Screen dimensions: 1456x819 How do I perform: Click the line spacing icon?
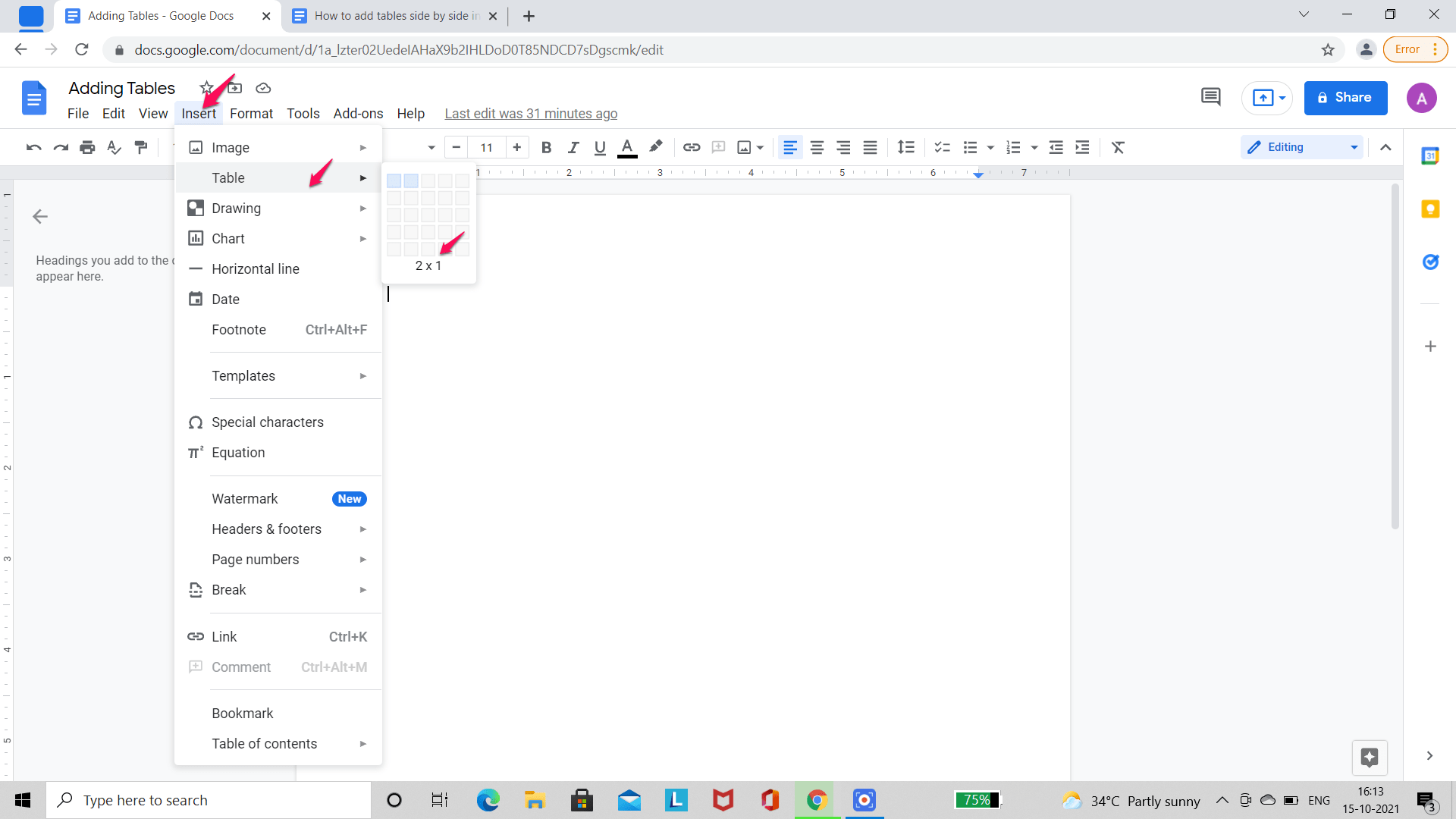pos(905,147)
